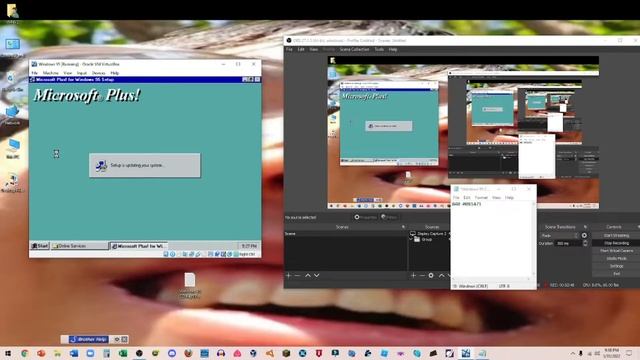Click the OBS preview canvas
Image resolution: width=640 pixels, height=360 pixels.
463,133
